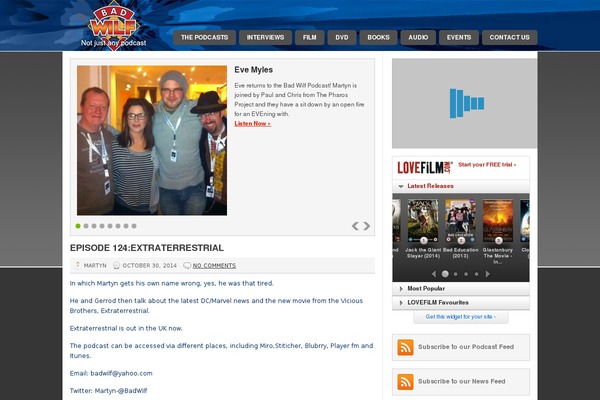Select second LOVEFiLM carousel page dot
Viewport: 600px width, 400px height.
click(455, 274)
